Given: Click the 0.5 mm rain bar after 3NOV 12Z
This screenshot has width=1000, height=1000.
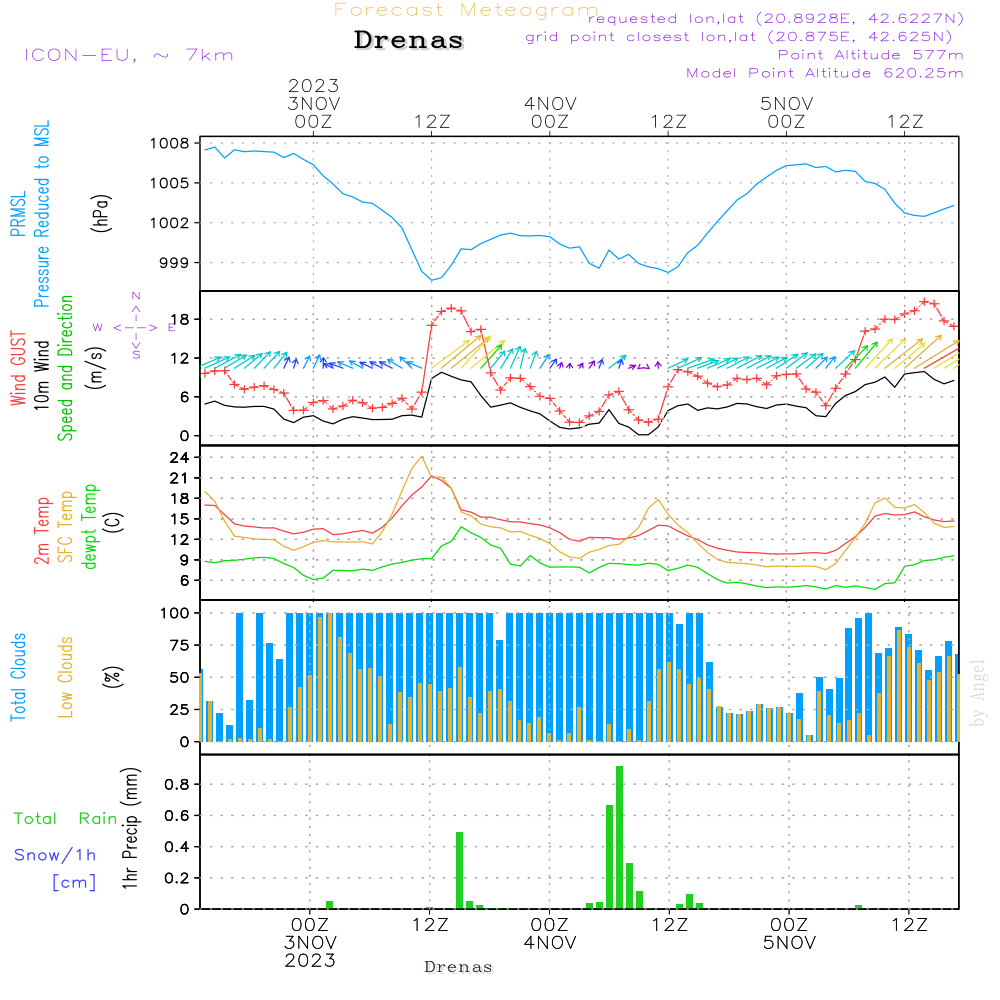Looking at the screenshot, I should pyautogui.click(x=459, y=871).
